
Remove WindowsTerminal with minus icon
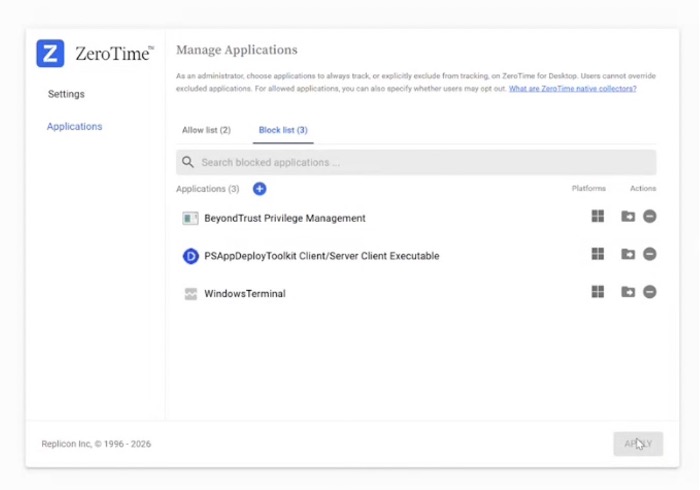tap(650, 292)
